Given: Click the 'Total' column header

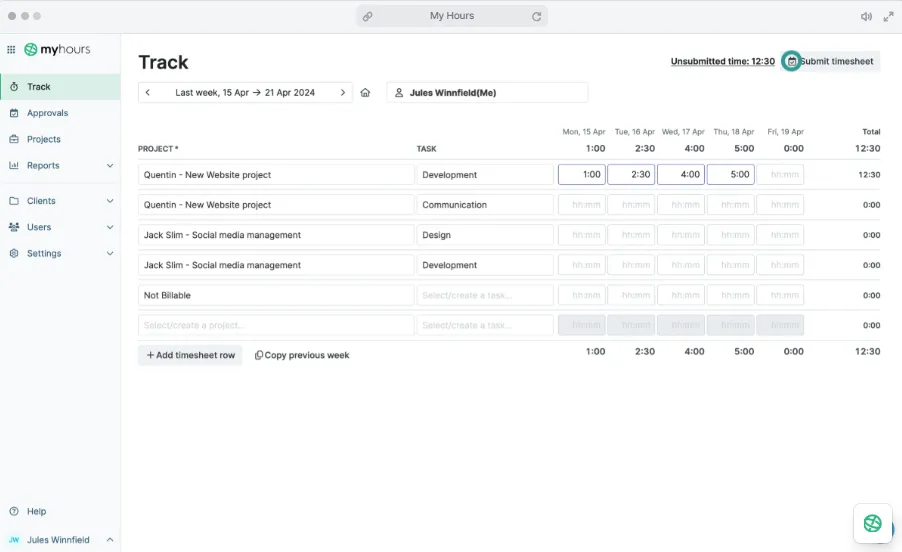Looking at the screenshot, I should tap(871, 132).
